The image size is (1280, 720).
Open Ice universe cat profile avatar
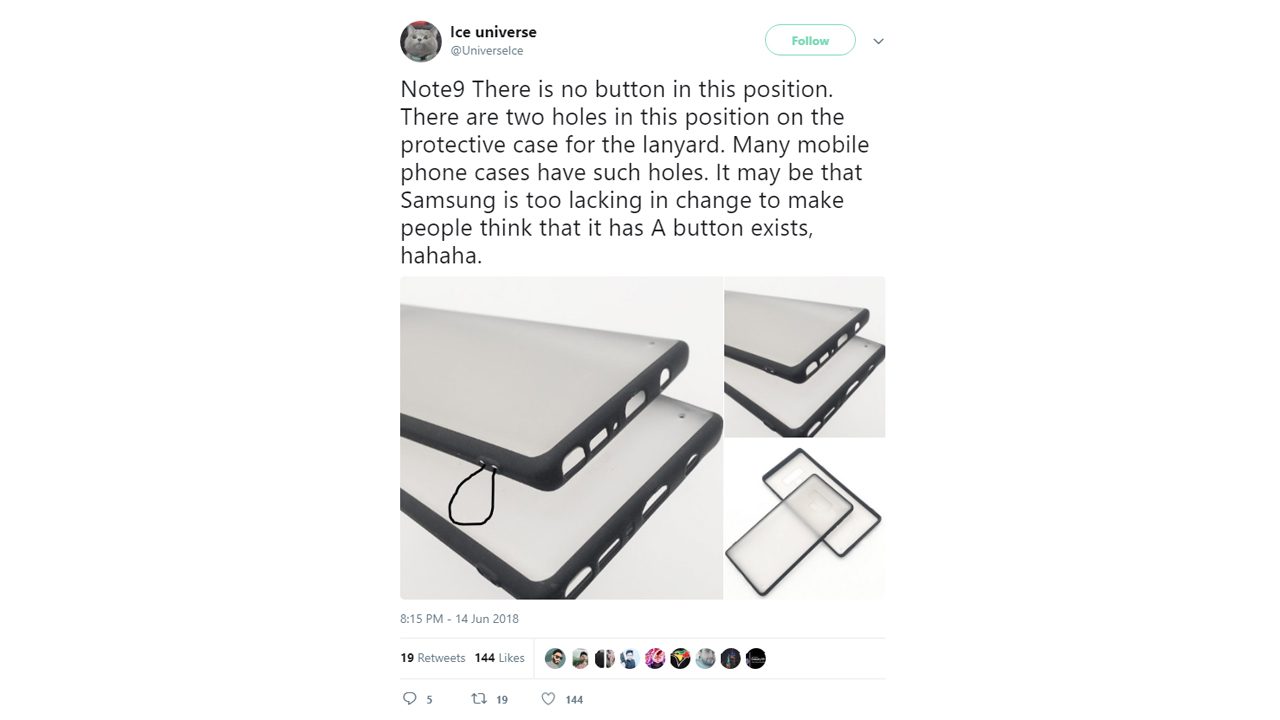click(x=421, y=41)
